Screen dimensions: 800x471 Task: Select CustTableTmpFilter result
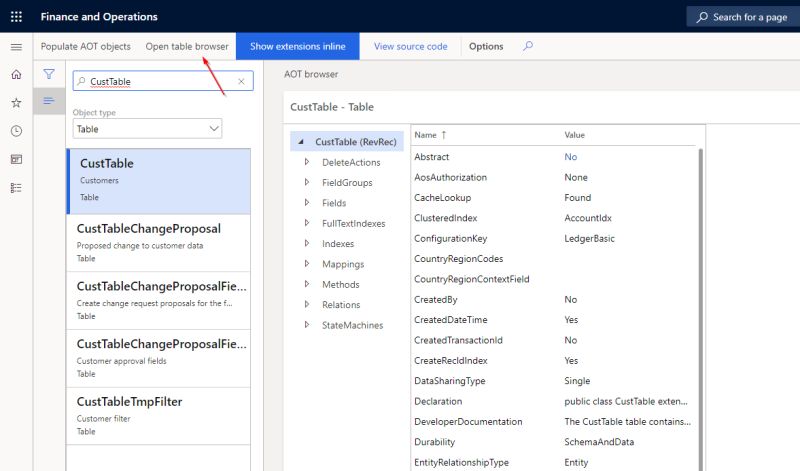click(x=159, y=416)
